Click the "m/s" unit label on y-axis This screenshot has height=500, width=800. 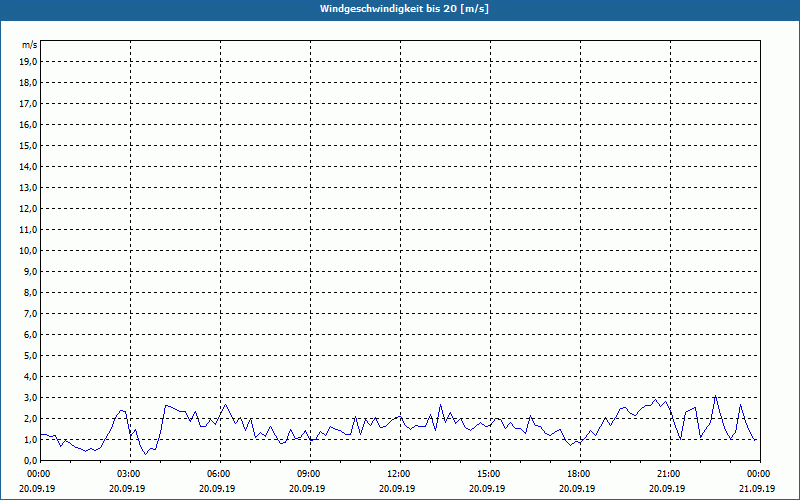30,45
